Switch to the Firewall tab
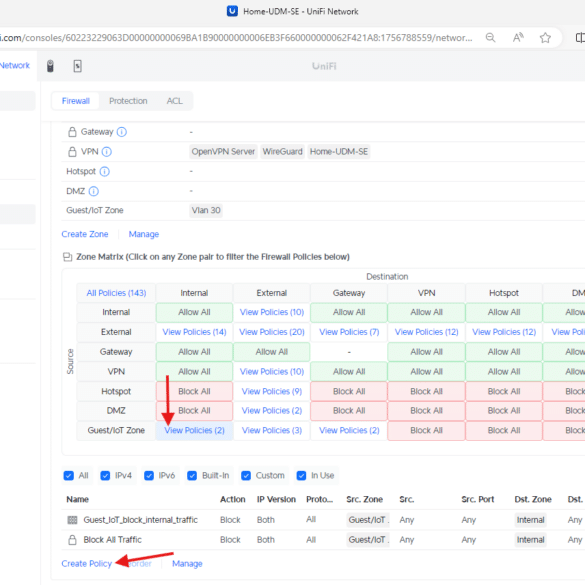The image size is (585, 585). 76,101
